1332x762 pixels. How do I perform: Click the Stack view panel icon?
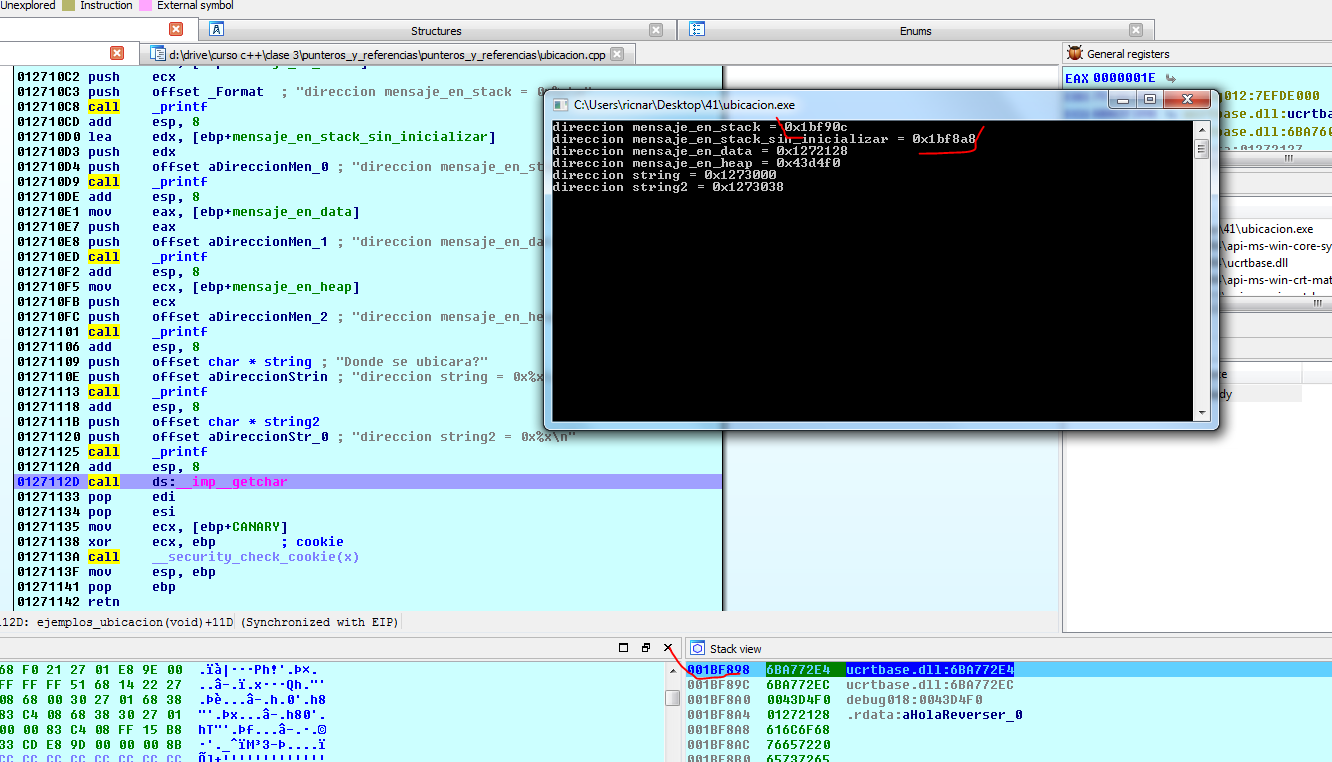(697, 649)
